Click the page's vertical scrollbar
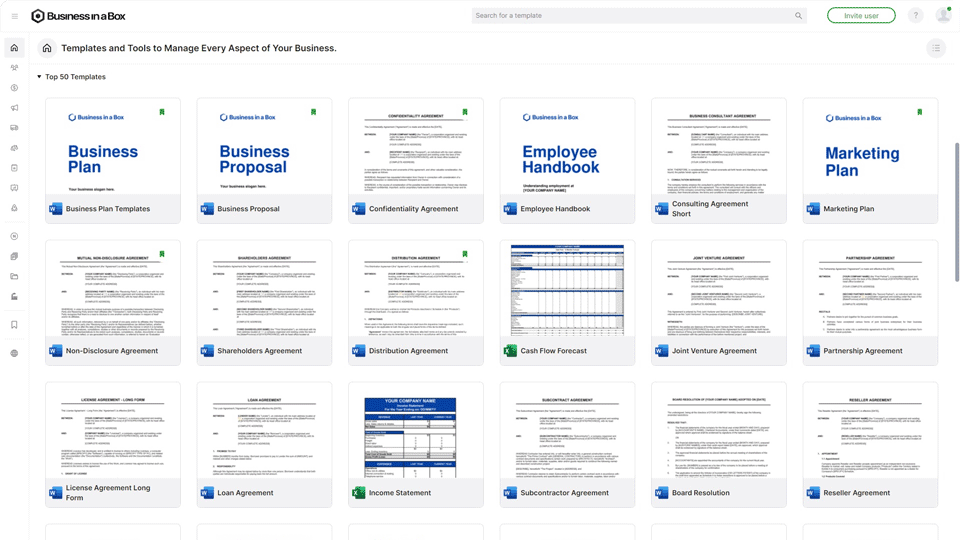Screen dimensions: 960x540 click(x=956, y=212)
